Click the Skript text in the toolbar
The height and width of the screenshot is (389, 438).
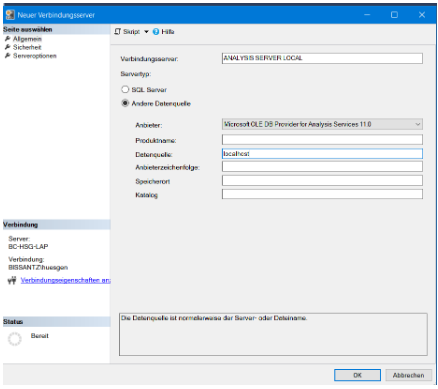(131, 32)
